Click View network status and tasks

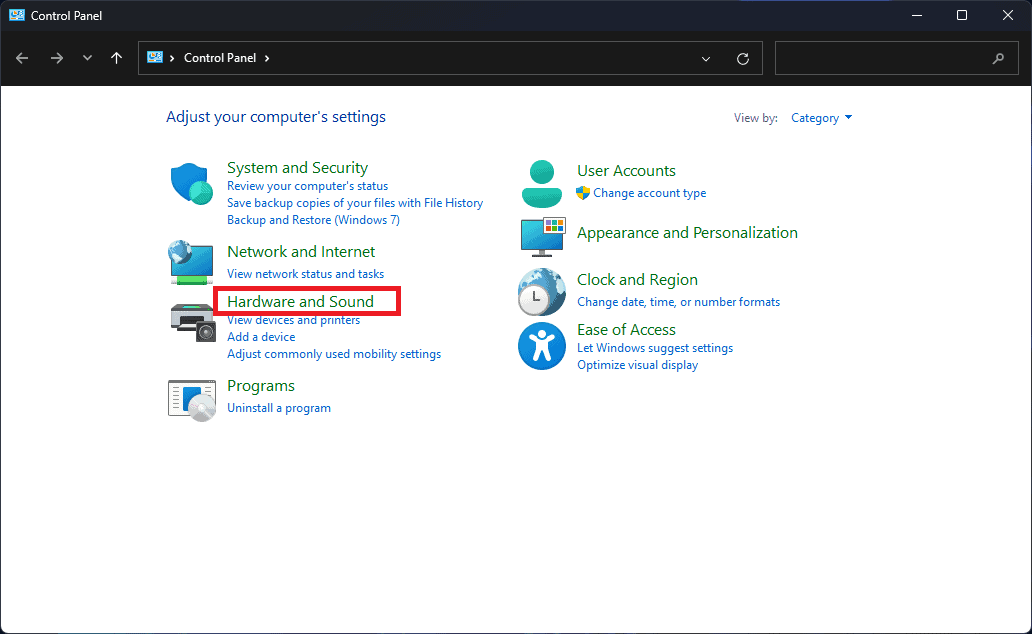[305, 274]
